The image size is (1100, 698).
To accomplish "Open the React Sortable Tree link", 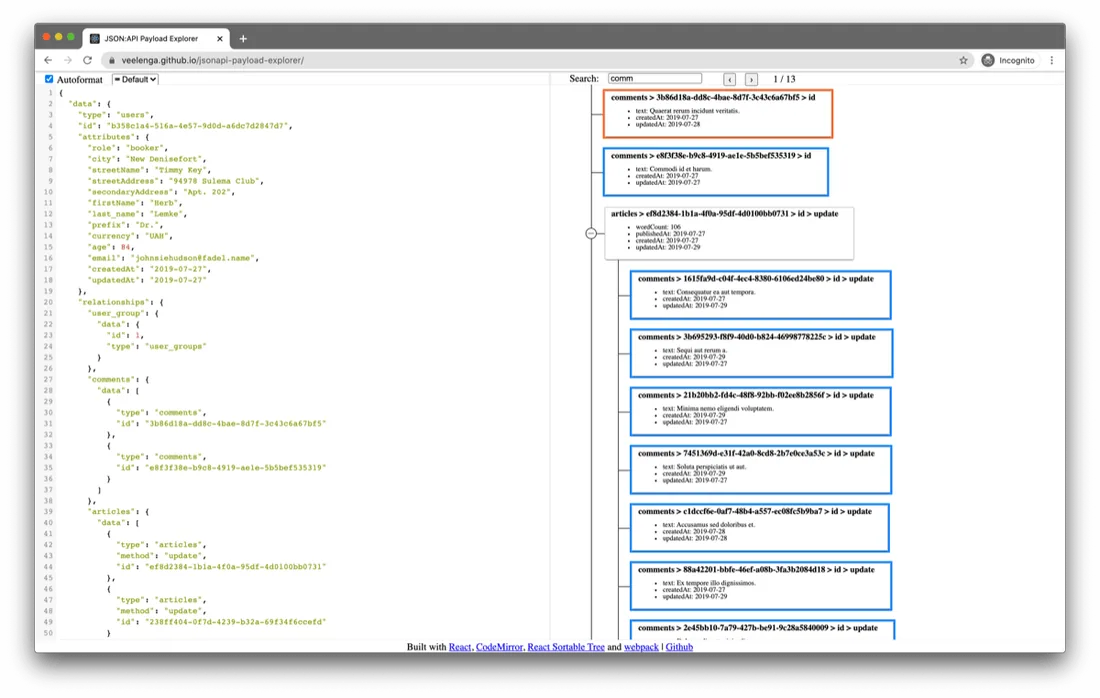I will (565, 647).
